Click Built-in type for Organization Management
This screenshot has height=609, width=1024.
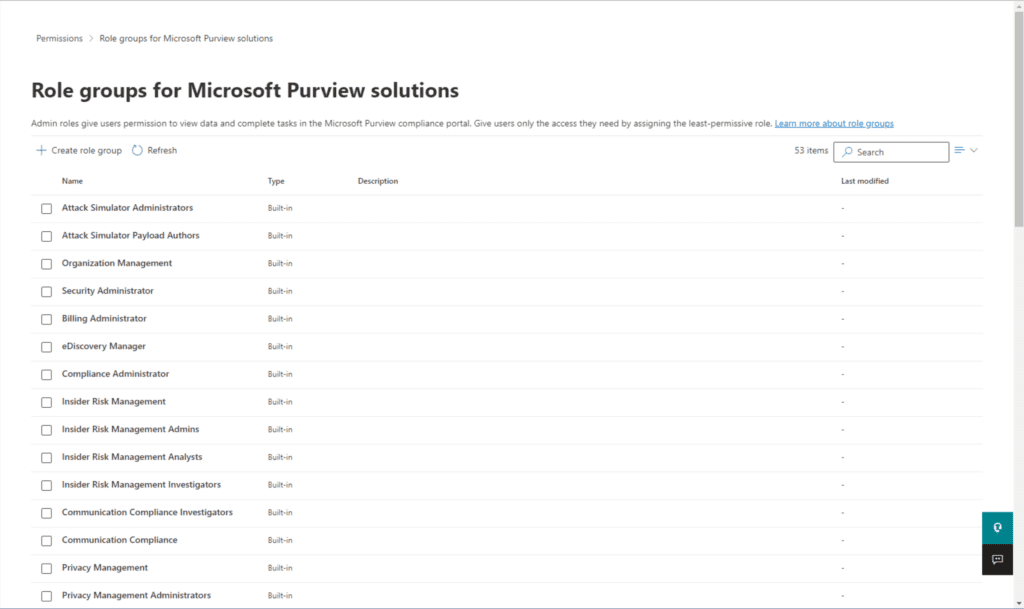point(280,264)
